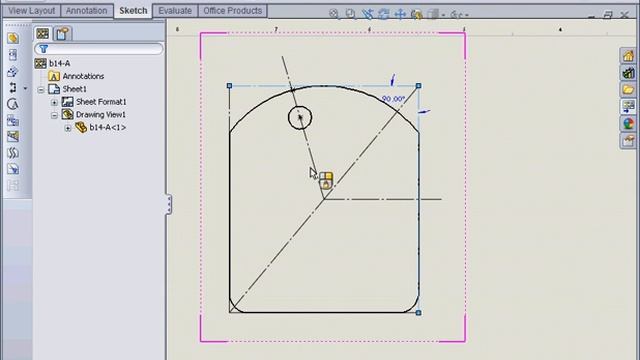Image resolution: width=640 pixels, height=360 pixels.
Task: Open the Appearances color ball icon
Action: click(628, 123)
